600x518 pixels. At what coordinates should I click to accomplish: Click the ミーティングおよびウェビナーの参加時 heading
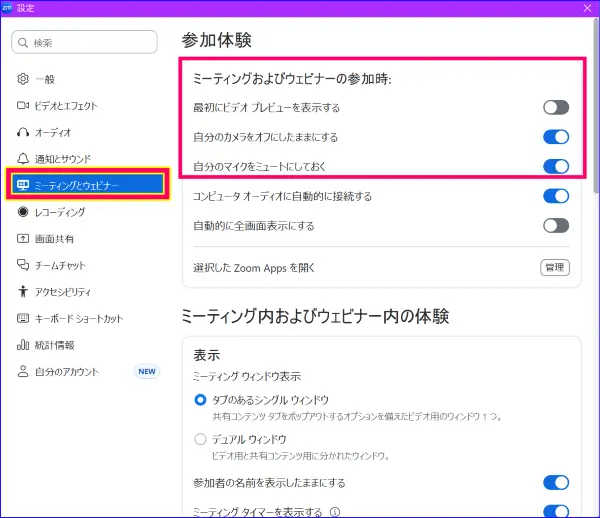(x=292, y=78)
